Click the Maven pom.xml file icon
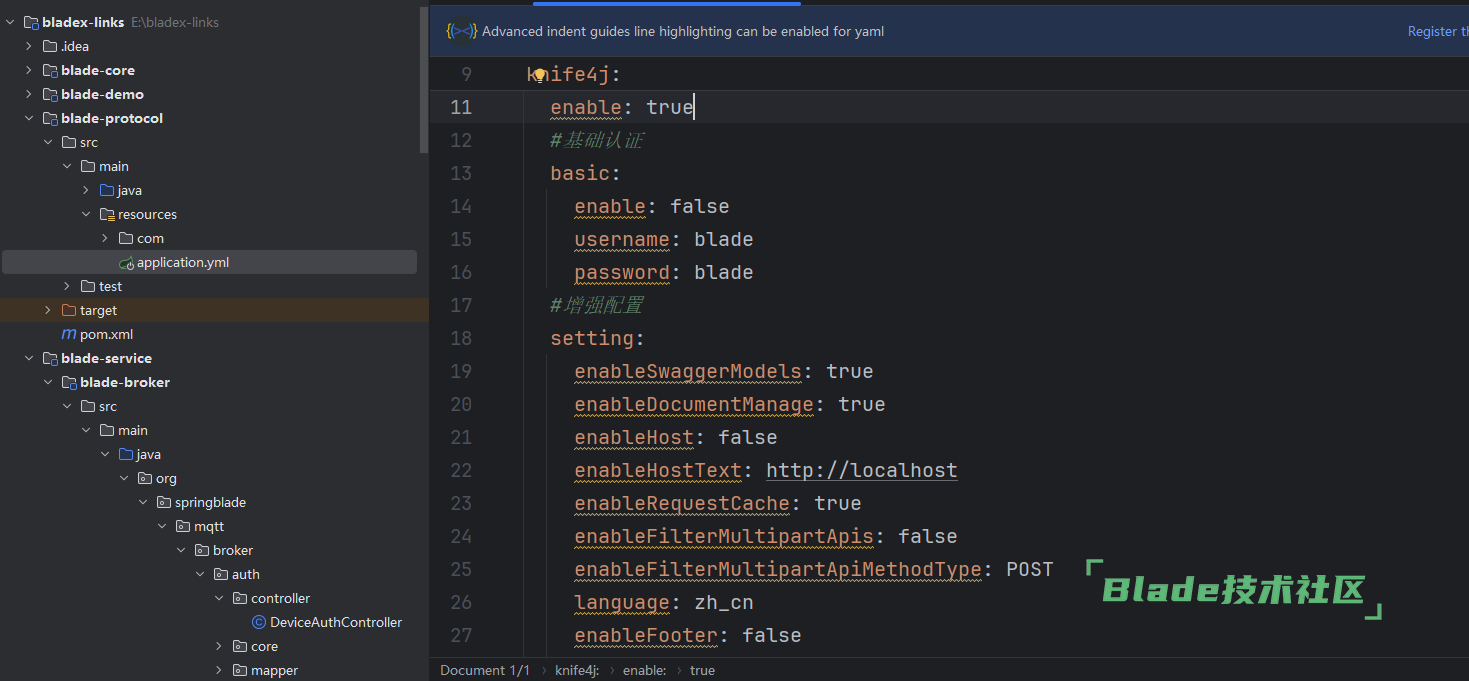Viewport: 1469px width, 681px height. coord(69,335)
